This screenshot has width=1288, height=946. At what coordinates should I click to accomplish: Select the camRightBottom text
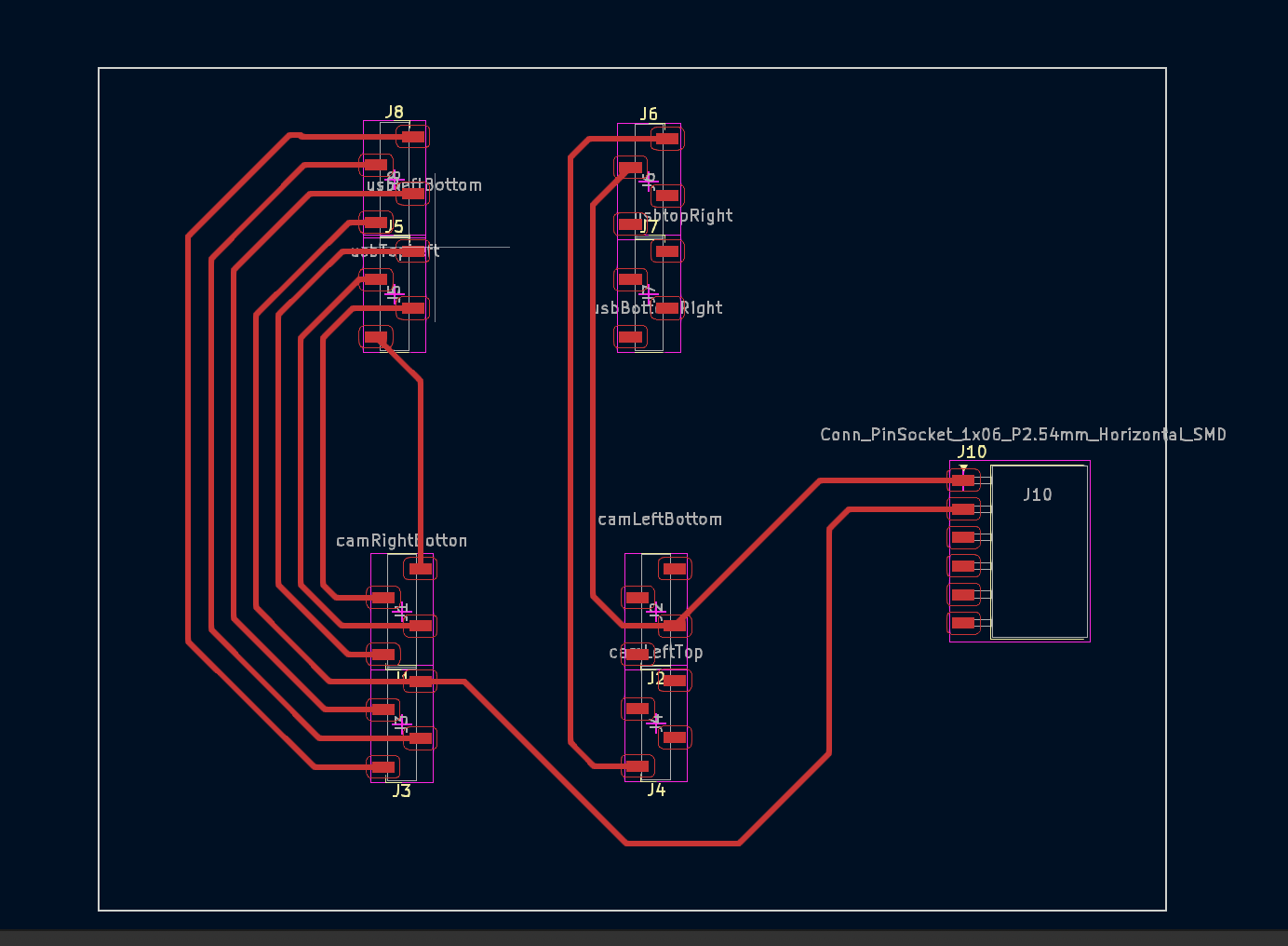coord(402,541)
